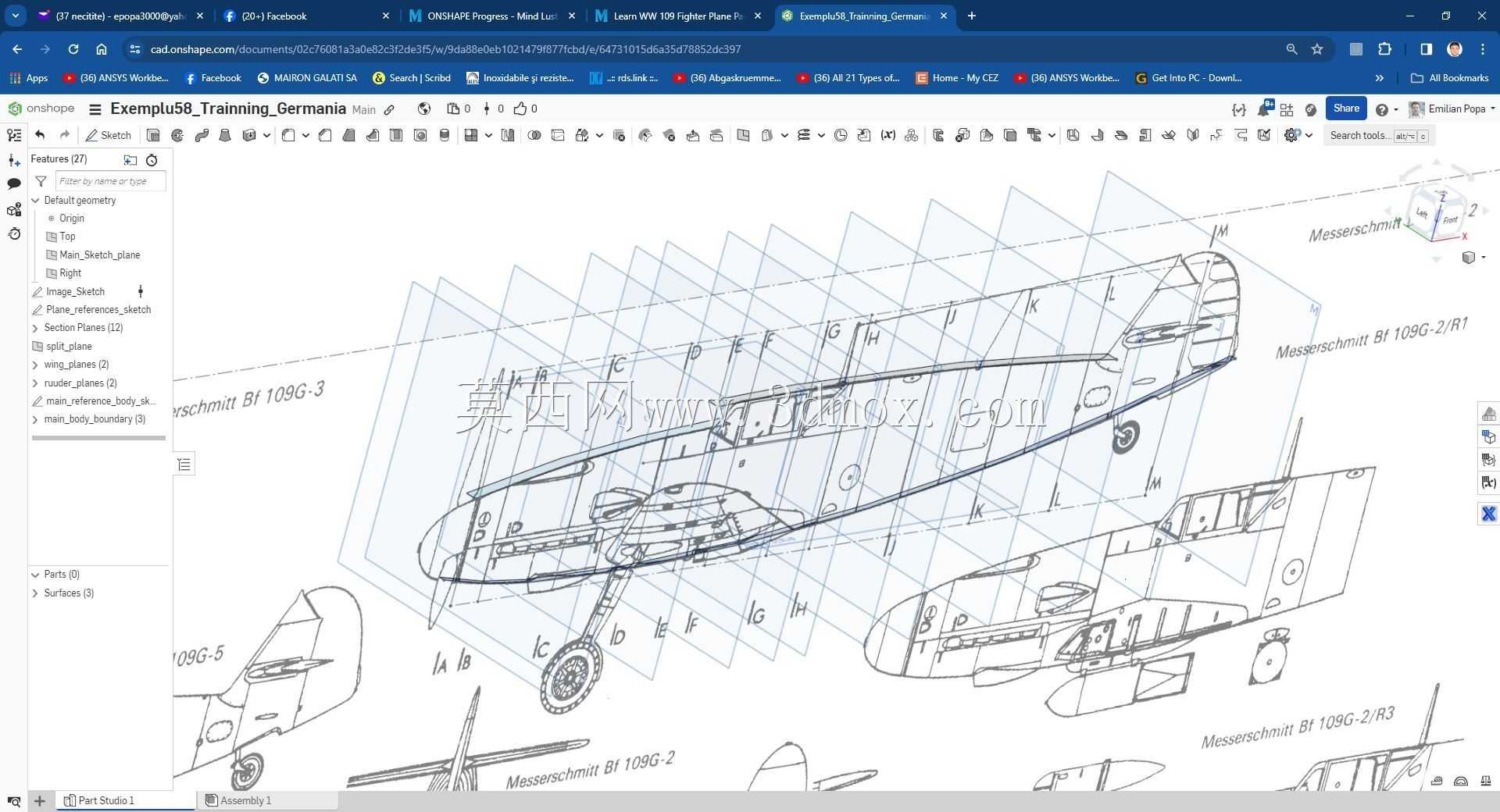Screen dimensions: 1500x812
Task: Click the Share button
Action: pos(1346,109)
